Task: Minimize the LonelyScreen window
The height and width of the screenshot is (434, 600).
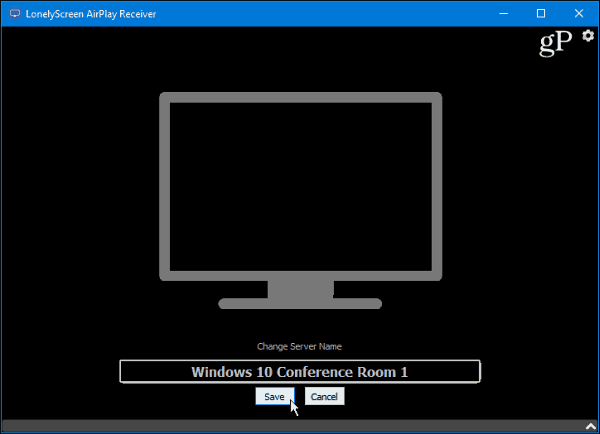Action: coord(504,14)
